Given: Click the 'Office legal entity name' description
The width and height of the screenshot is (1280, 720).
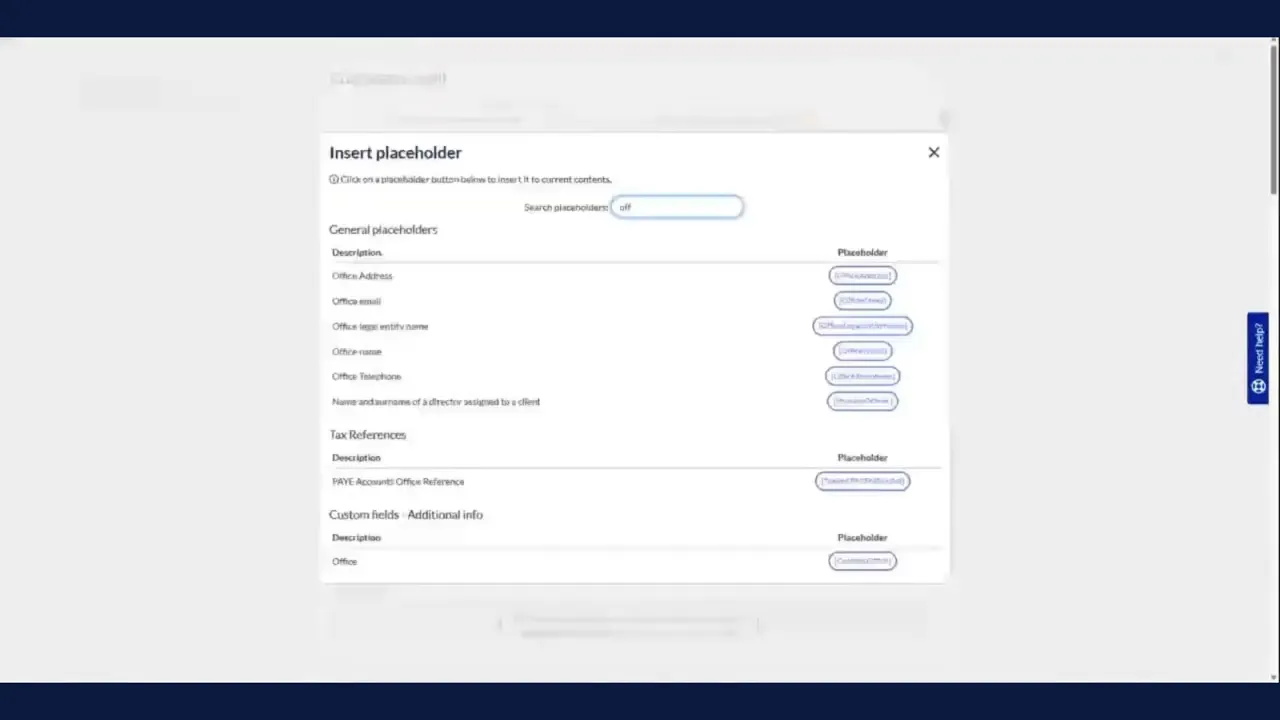Looking at the screenshot, I should coord(380,326).
